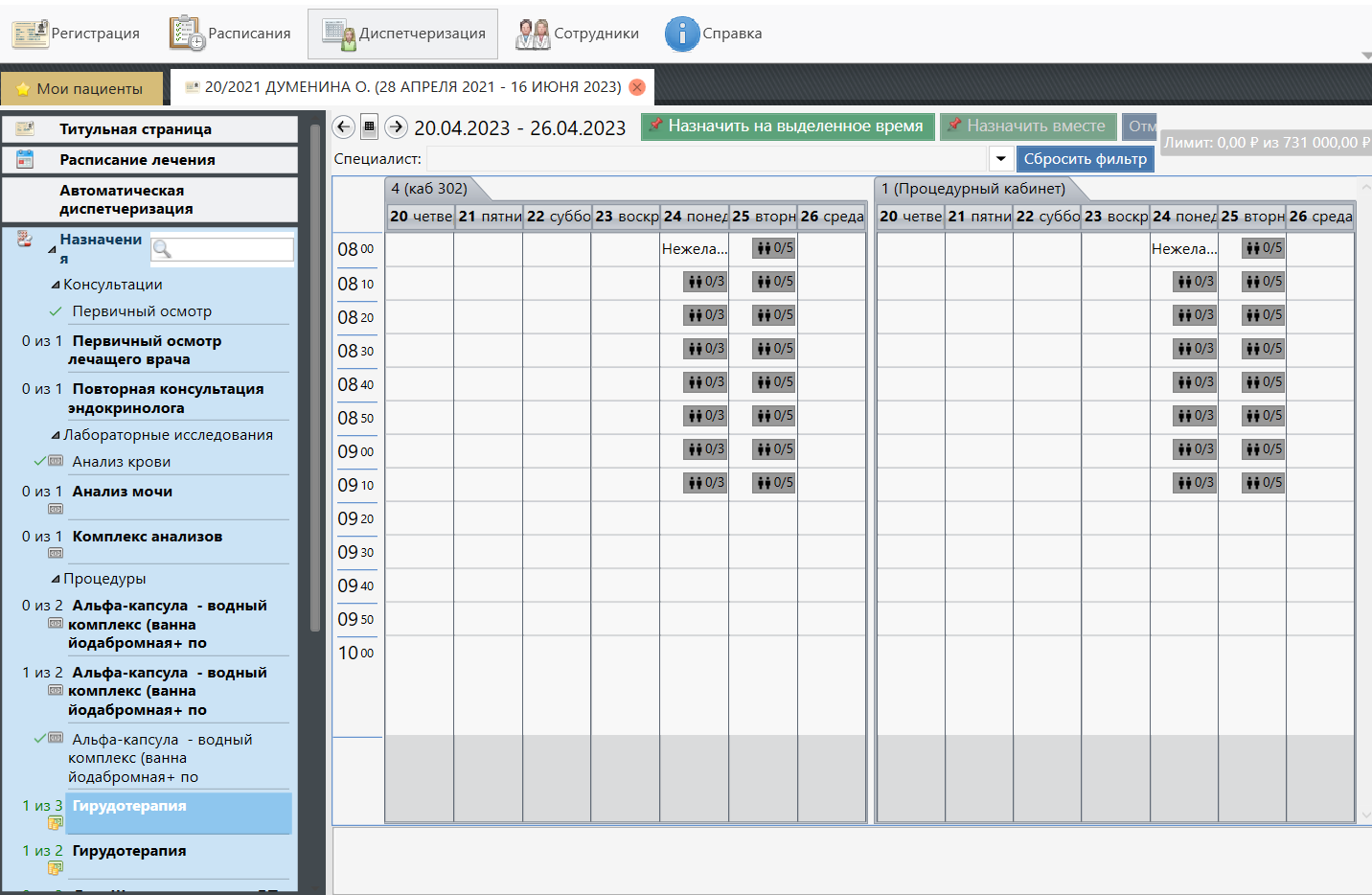
Task: Collapse Лабораторные исследования group
Action: 56,436
